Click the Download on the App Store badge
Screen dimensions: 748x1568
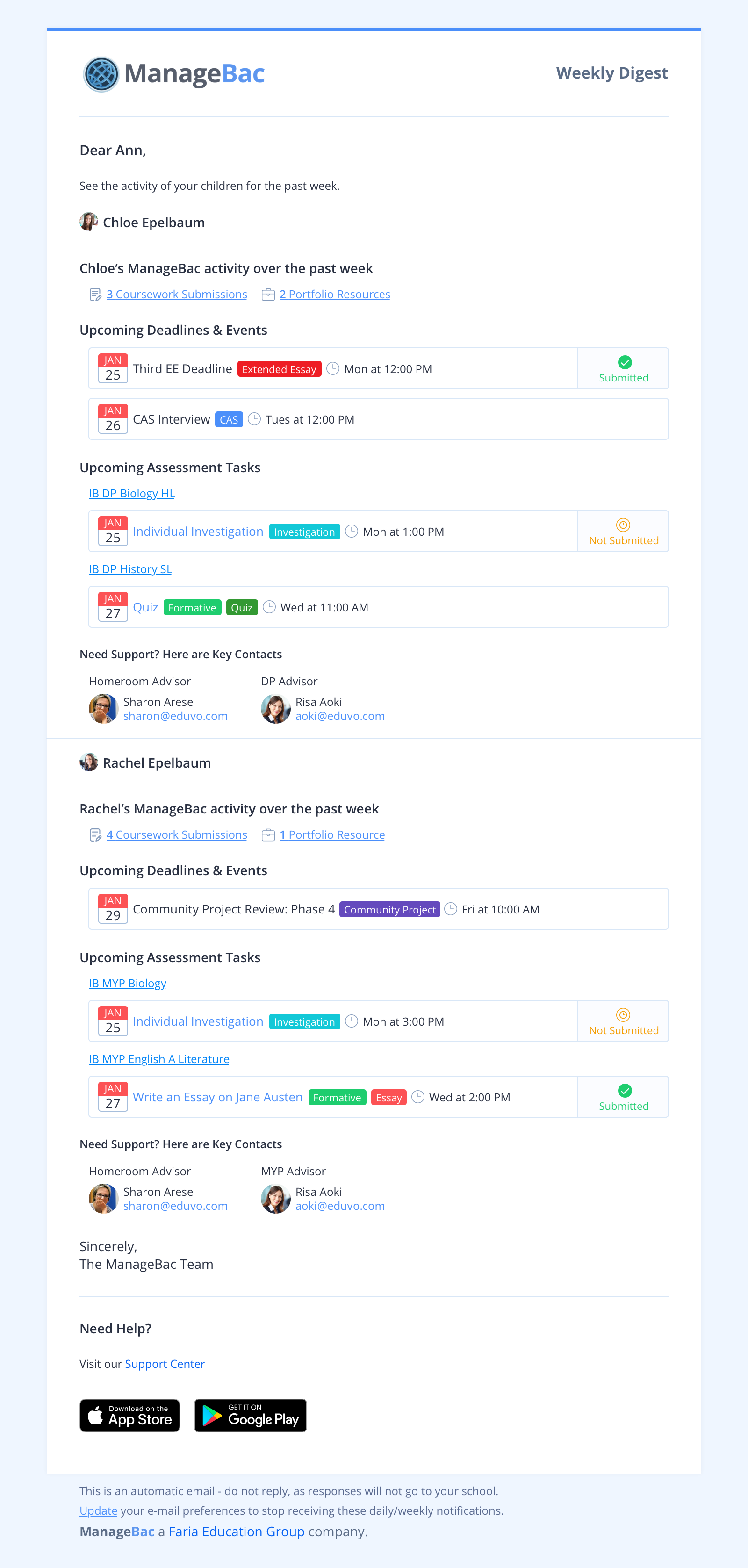click(129, 1415)
